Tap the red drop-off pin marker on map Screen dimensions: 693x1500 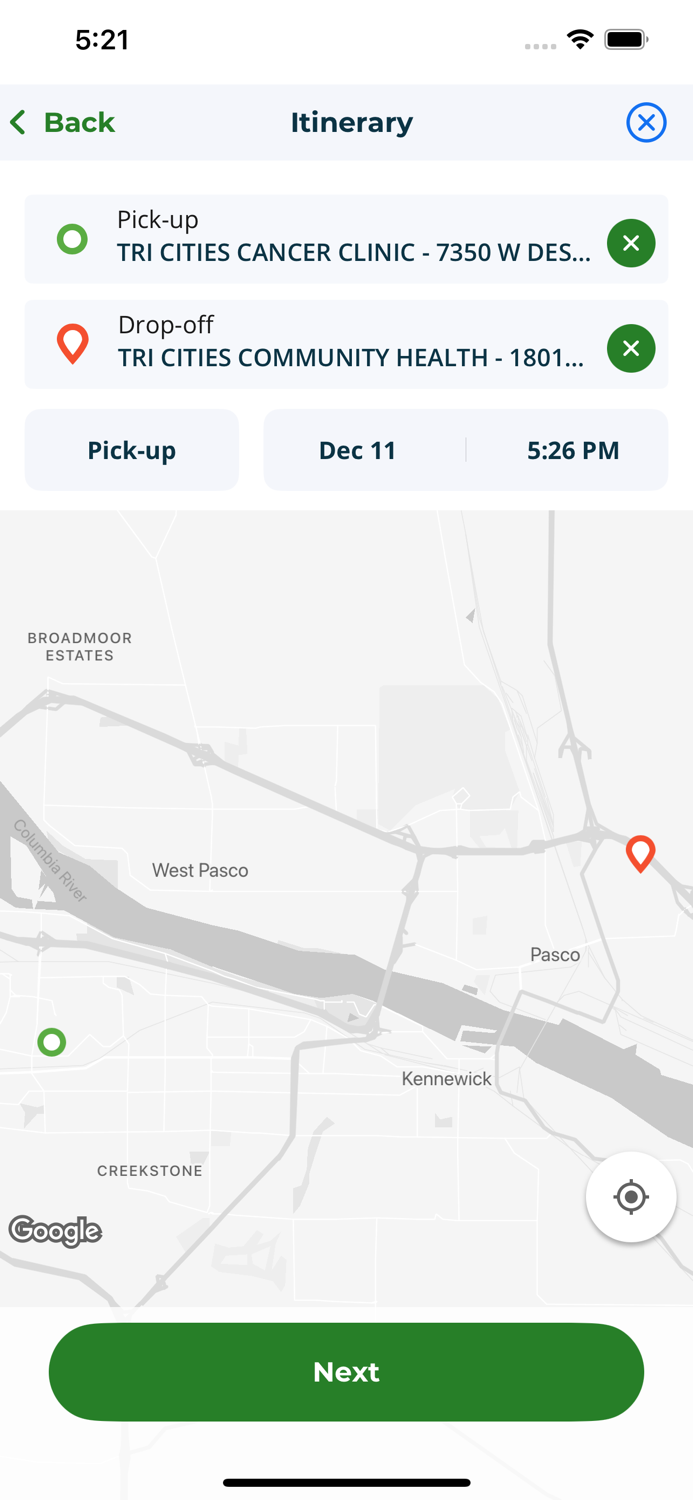click(x=641, y=853)
